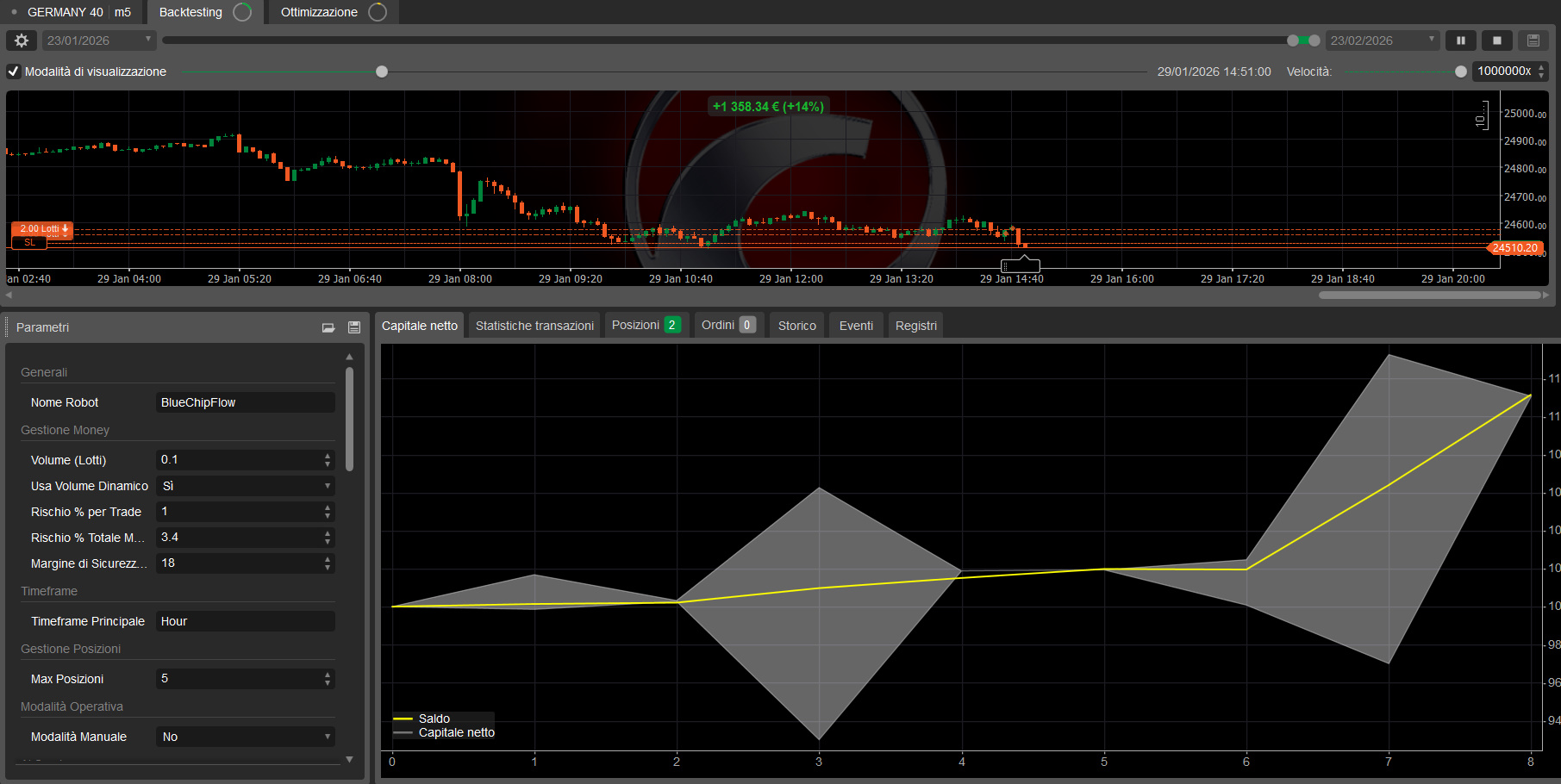Screen dimensions: 1561x784
Task: Increase Max Posizioni with stepper arrow
Action: (x=327, y=674)
